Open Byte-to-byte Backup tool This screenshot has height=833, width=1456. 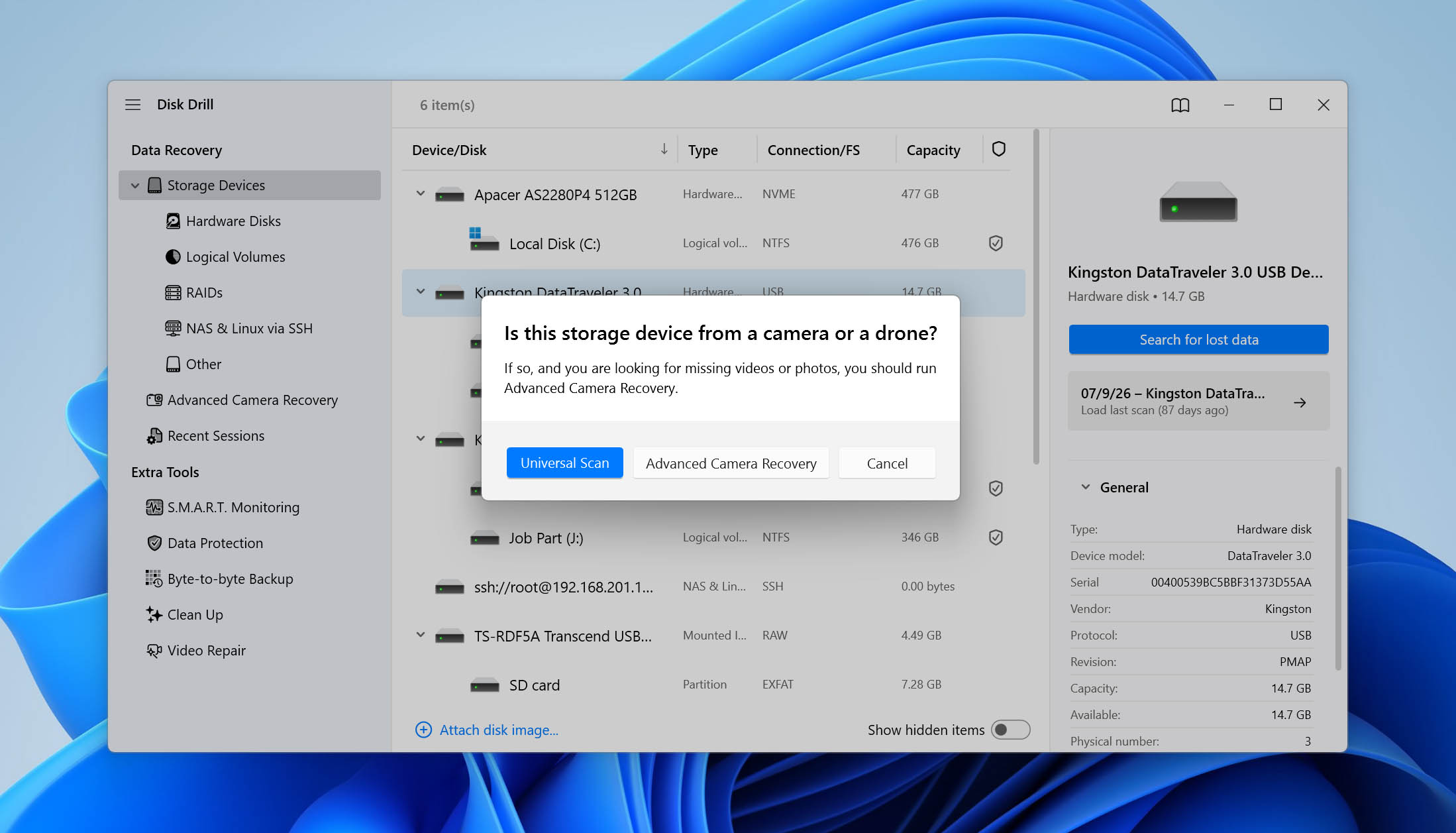point(230,579)
